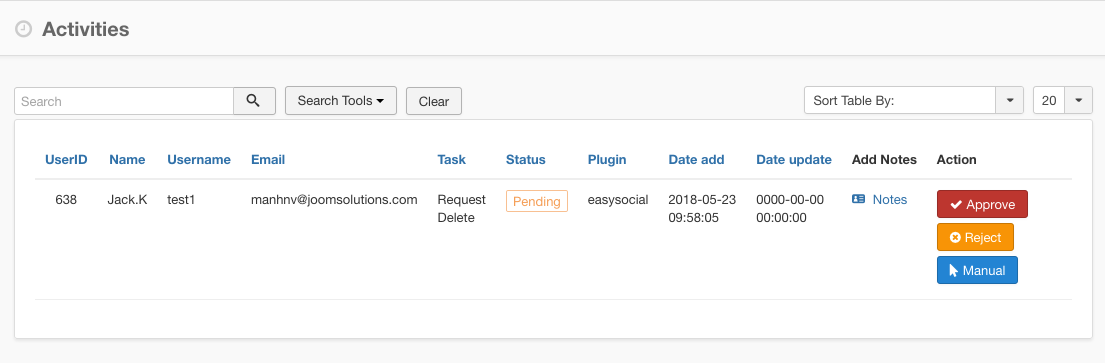Open the Search Tools dropdown
The width and height of the screenshot is (1105, 363).
click(341, 101)
